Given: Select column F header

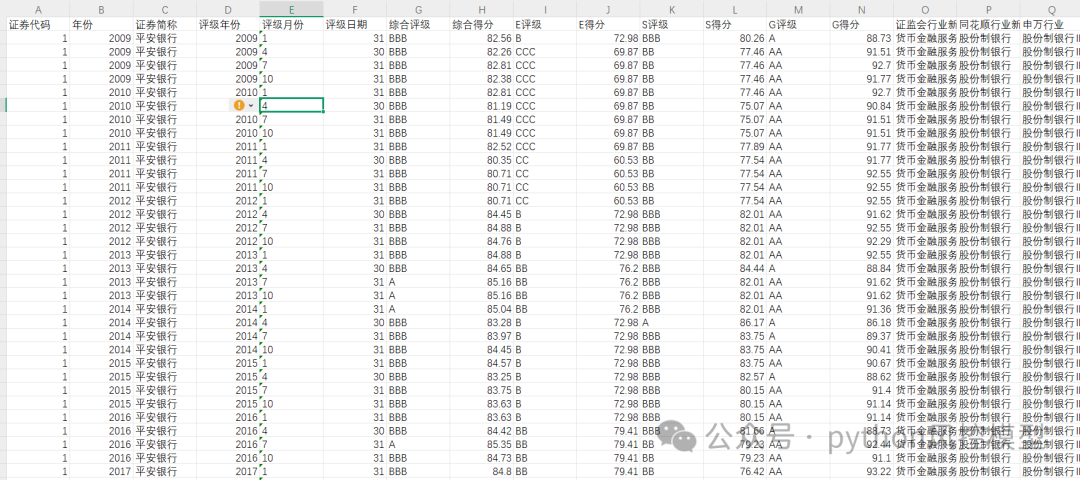Looking at the screenshot, I should pyautogui.click(x=355, y=10).
